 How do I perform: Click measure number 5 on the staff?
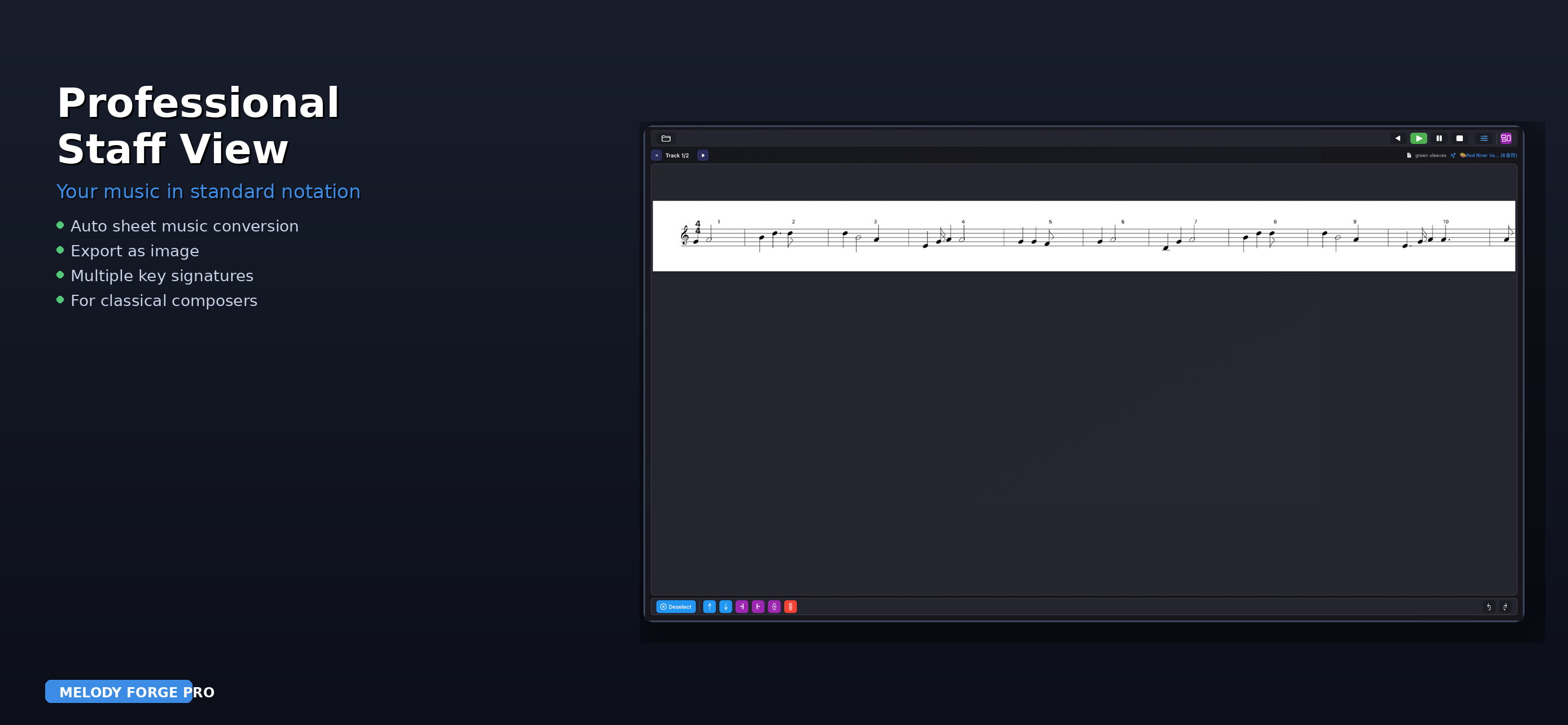tap(1050, 221)
